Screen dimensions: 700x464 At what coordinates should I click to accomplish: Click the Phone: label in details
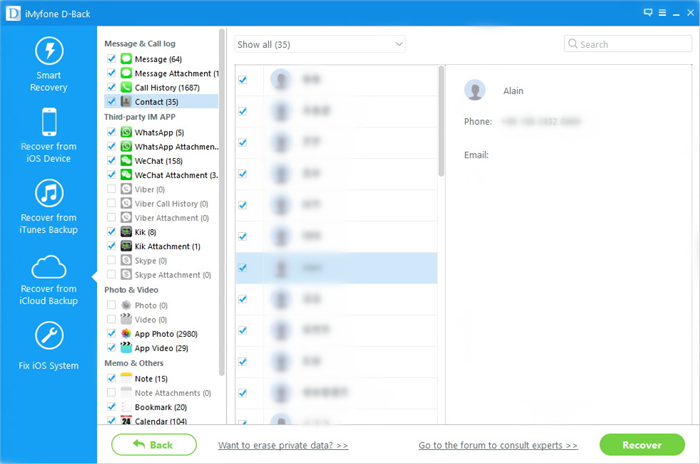pos(478,121)
